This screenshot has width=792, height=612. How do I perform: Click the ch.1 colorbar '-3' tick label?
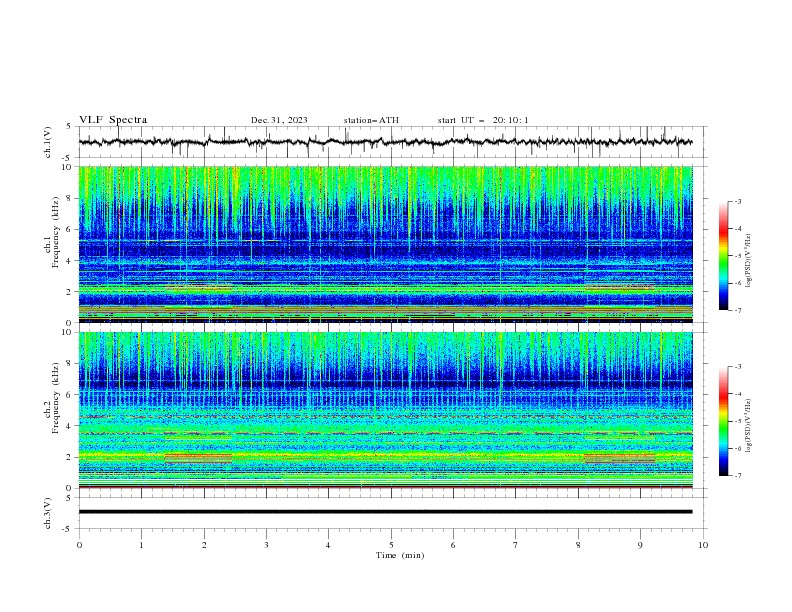[x=737, y=201]
